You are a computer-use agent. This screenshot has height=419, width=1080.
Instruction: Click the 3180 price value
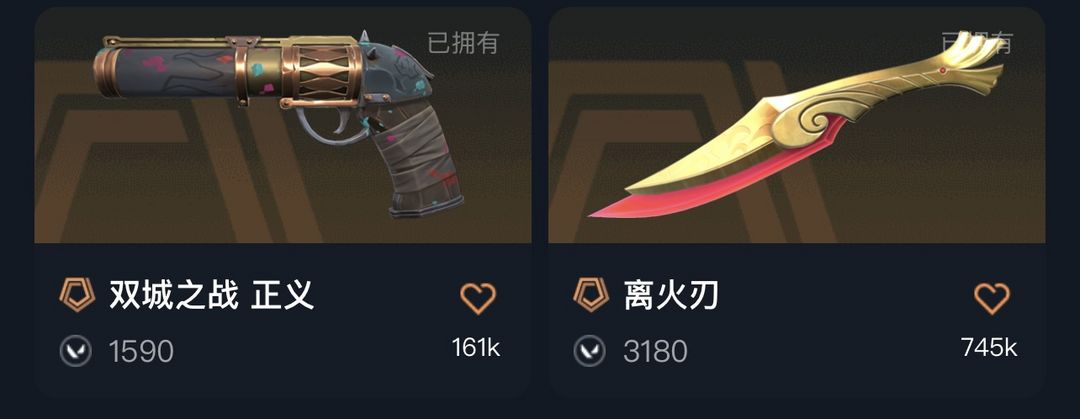(655, 351)
